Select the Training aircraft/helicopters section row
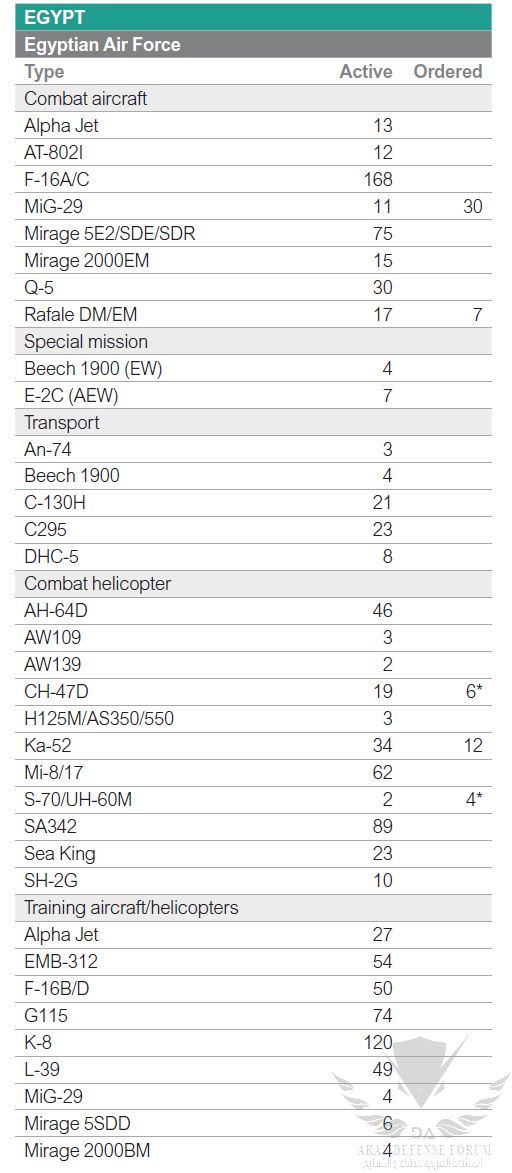The image size is (512, 1173). coord(253,908)
